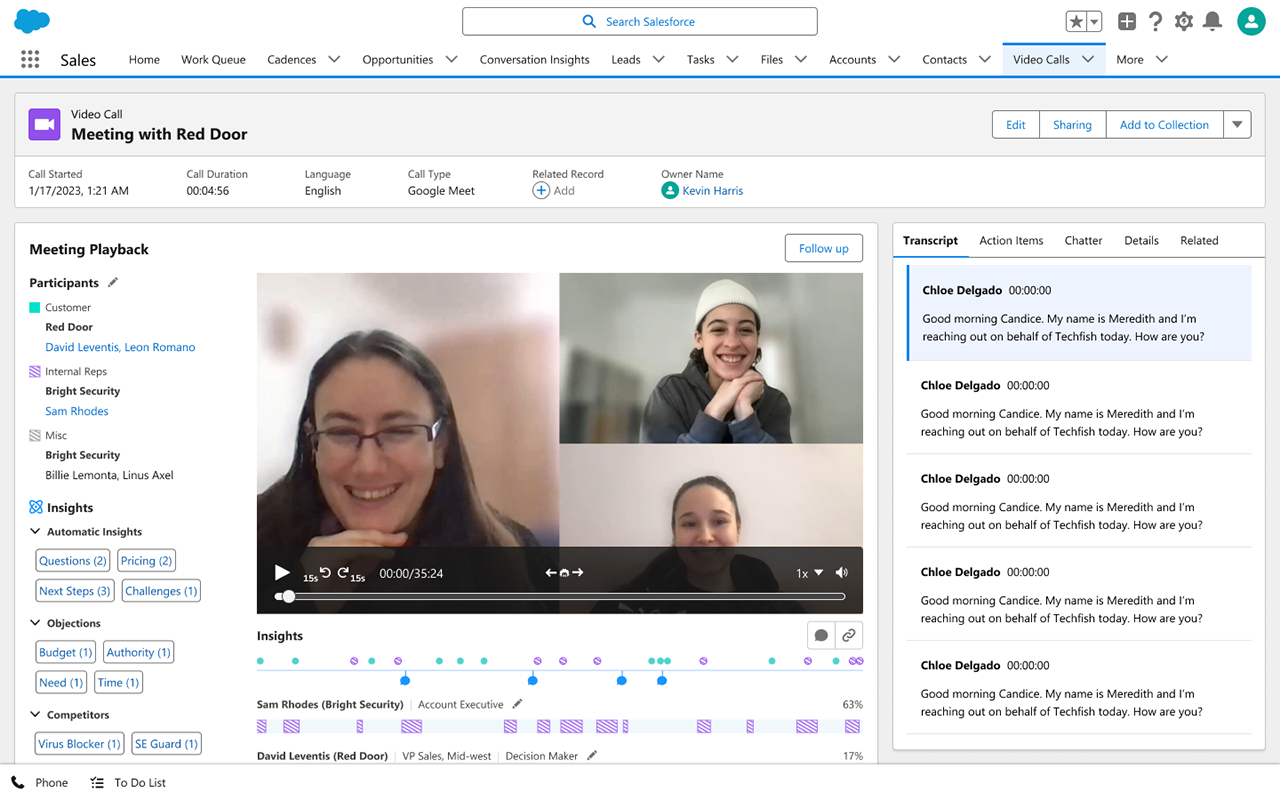
Task: Open the Conversation Insights nav tab
Action: click(x=534, y=60)
